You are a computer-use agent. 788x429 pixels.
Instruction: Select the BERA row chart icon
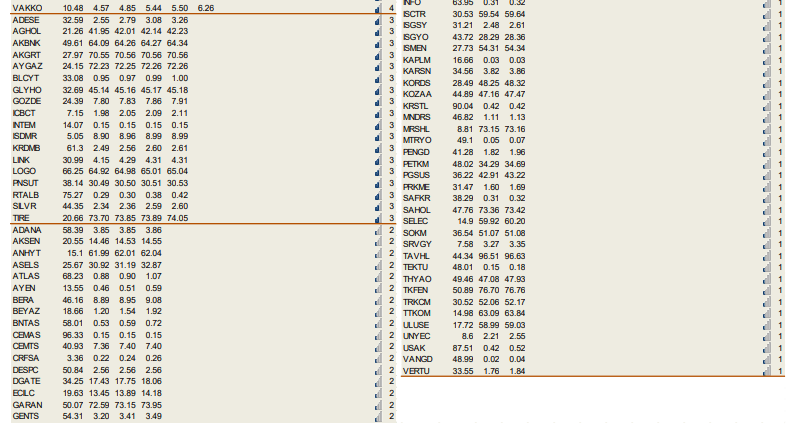tap(378, 300)
